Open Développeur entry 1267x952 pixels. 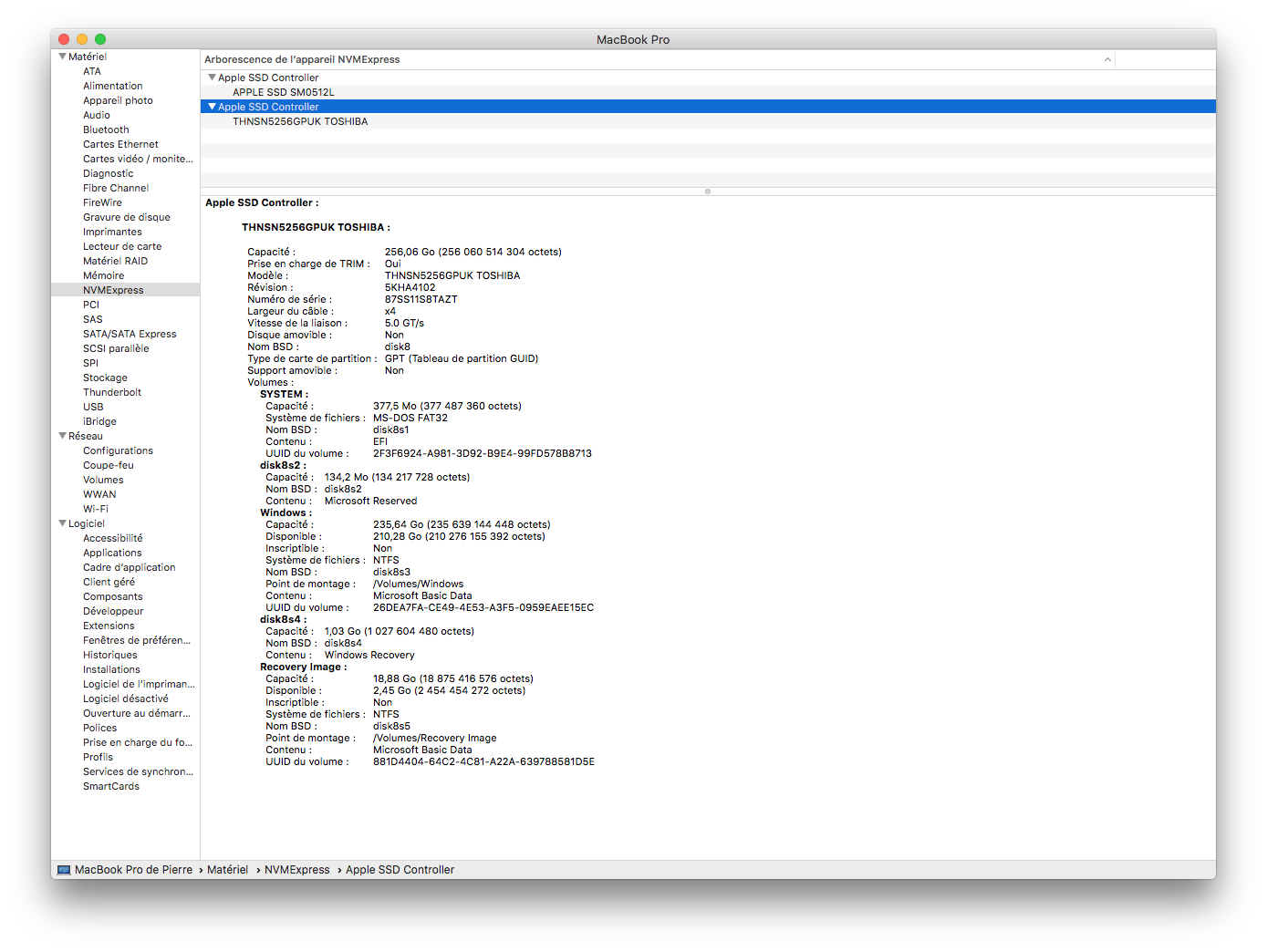(113, 611)
